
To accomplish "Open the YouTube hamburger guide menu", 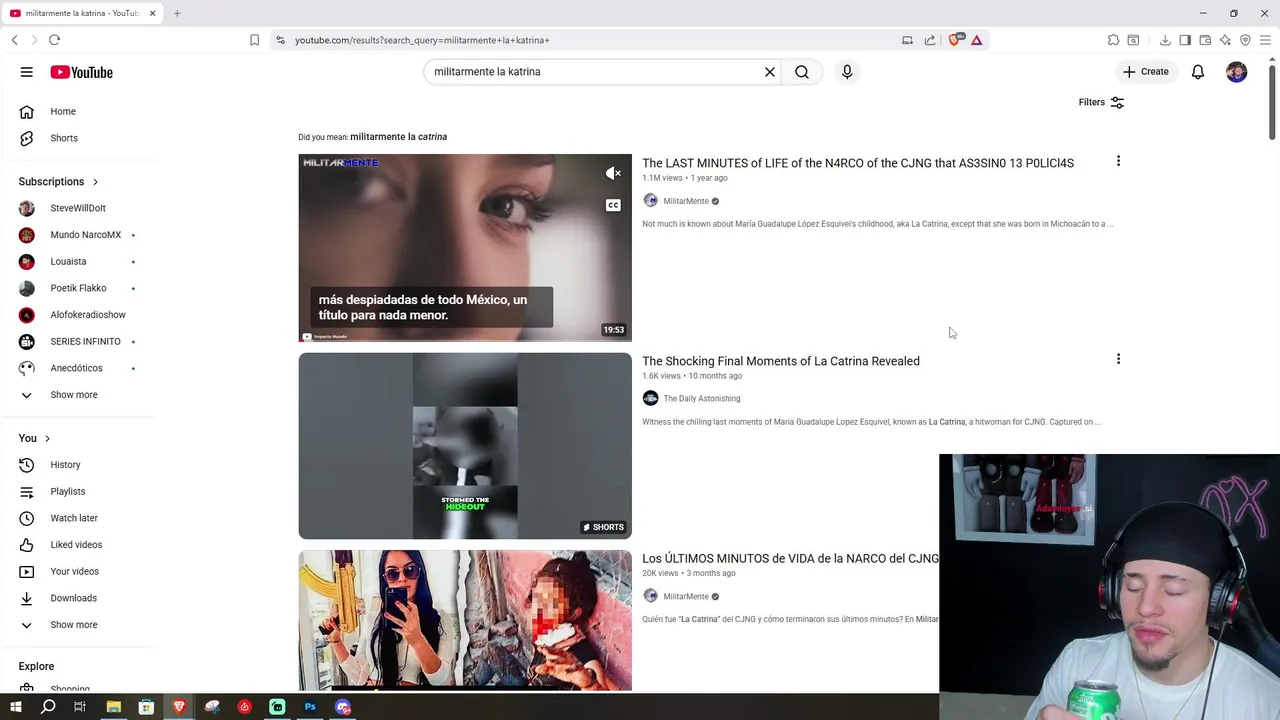I will tap(27, 72).
